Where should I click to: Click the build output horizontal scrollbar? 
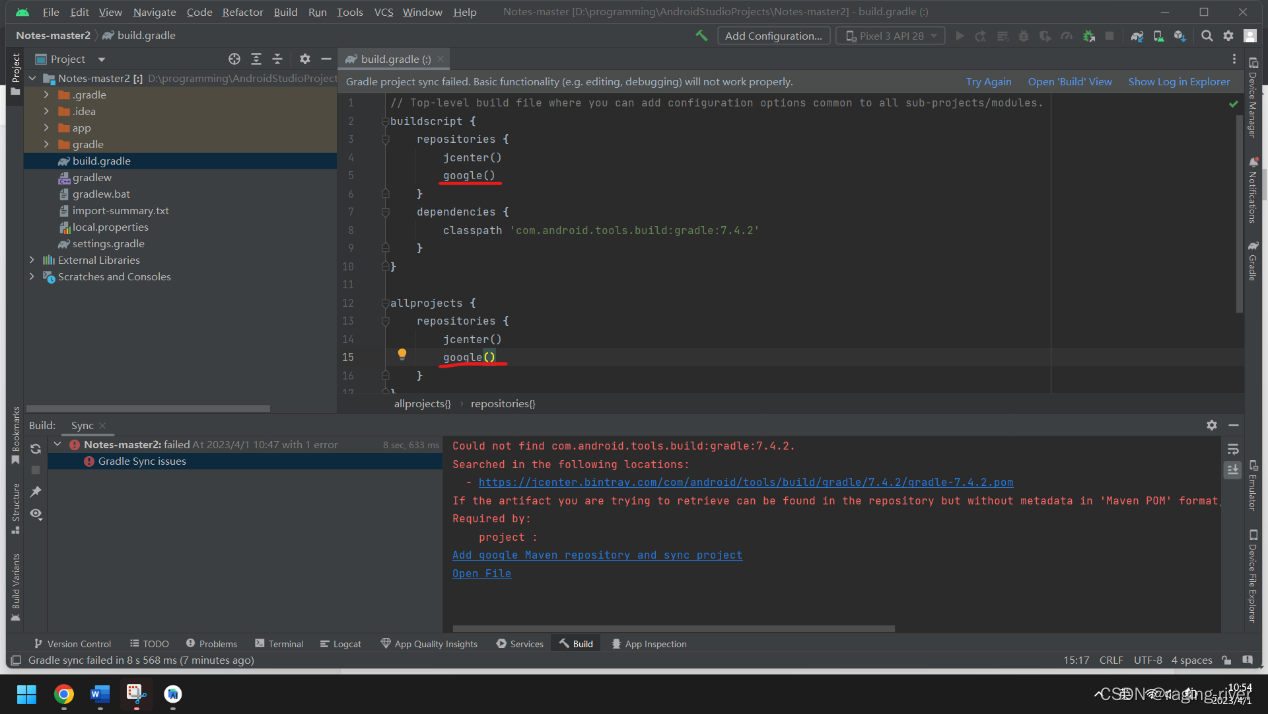coord(672,629)
